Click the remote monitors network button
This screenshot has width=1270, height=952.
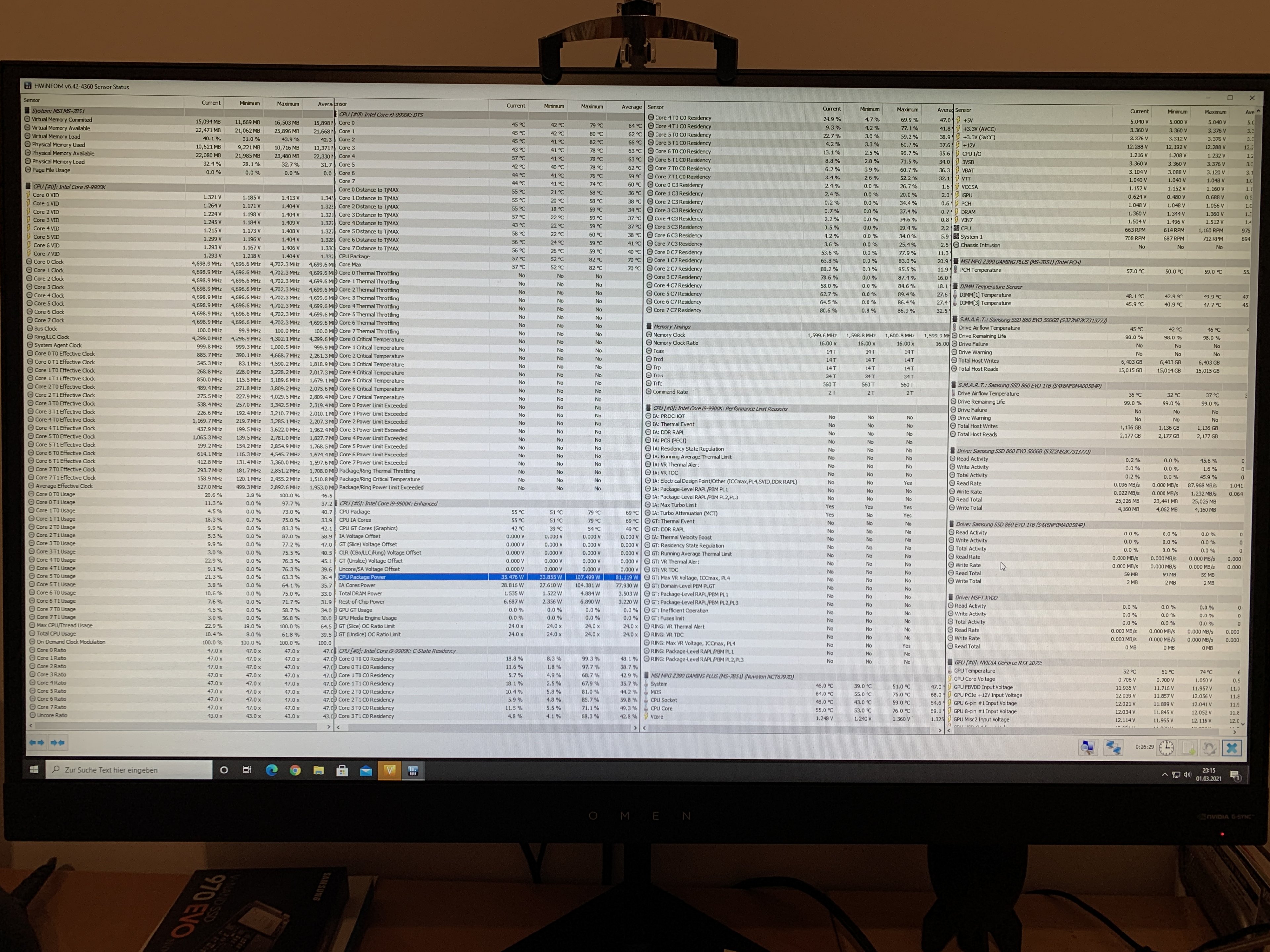point(1113,747)
